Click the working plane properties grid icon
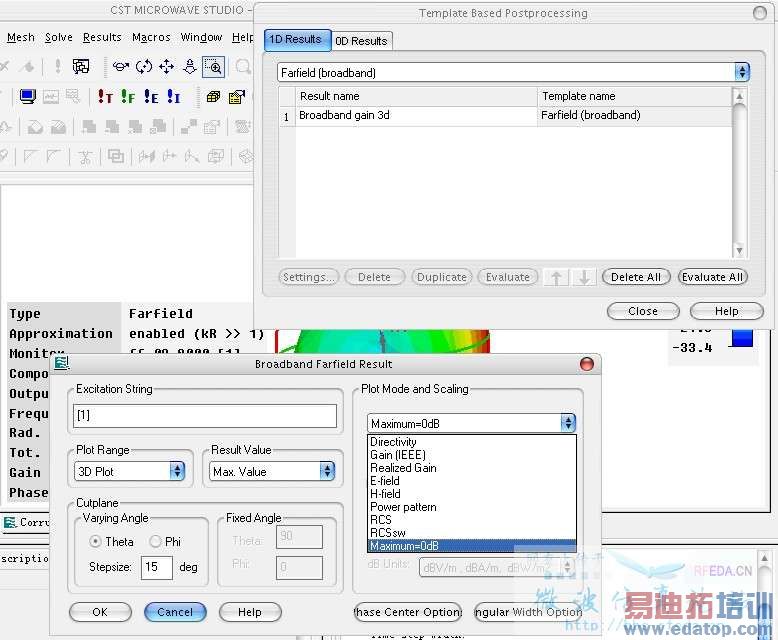The width and height of the screenshot is (778, 640). [x=81, y=66]
